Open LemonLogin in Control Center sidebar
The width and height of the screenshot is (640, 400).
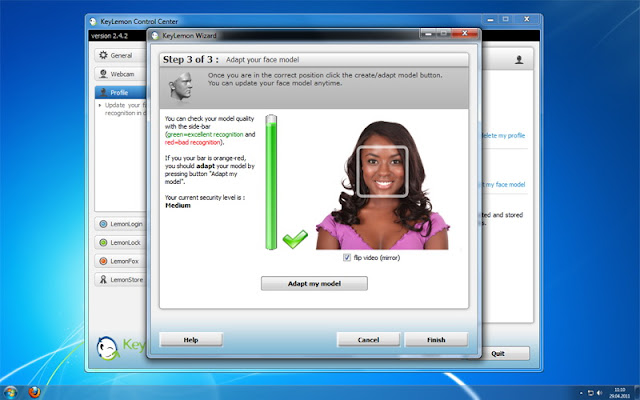coord(120,224)
